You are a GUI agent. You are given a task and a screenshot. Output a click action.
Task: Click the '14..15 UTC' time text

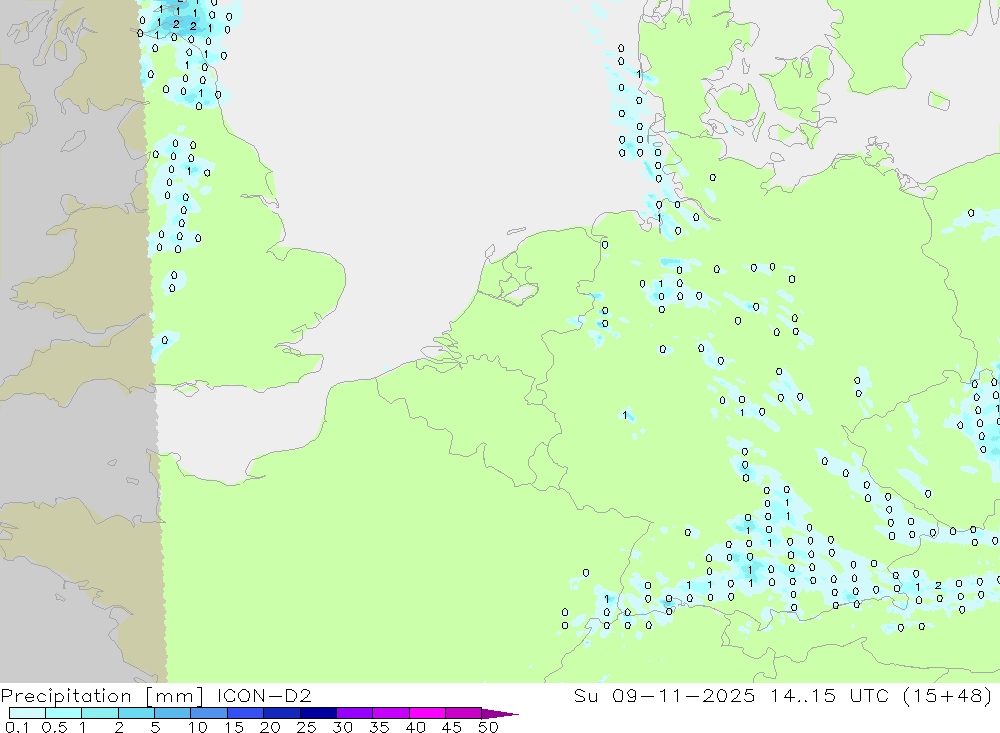(x=829, y=695)
